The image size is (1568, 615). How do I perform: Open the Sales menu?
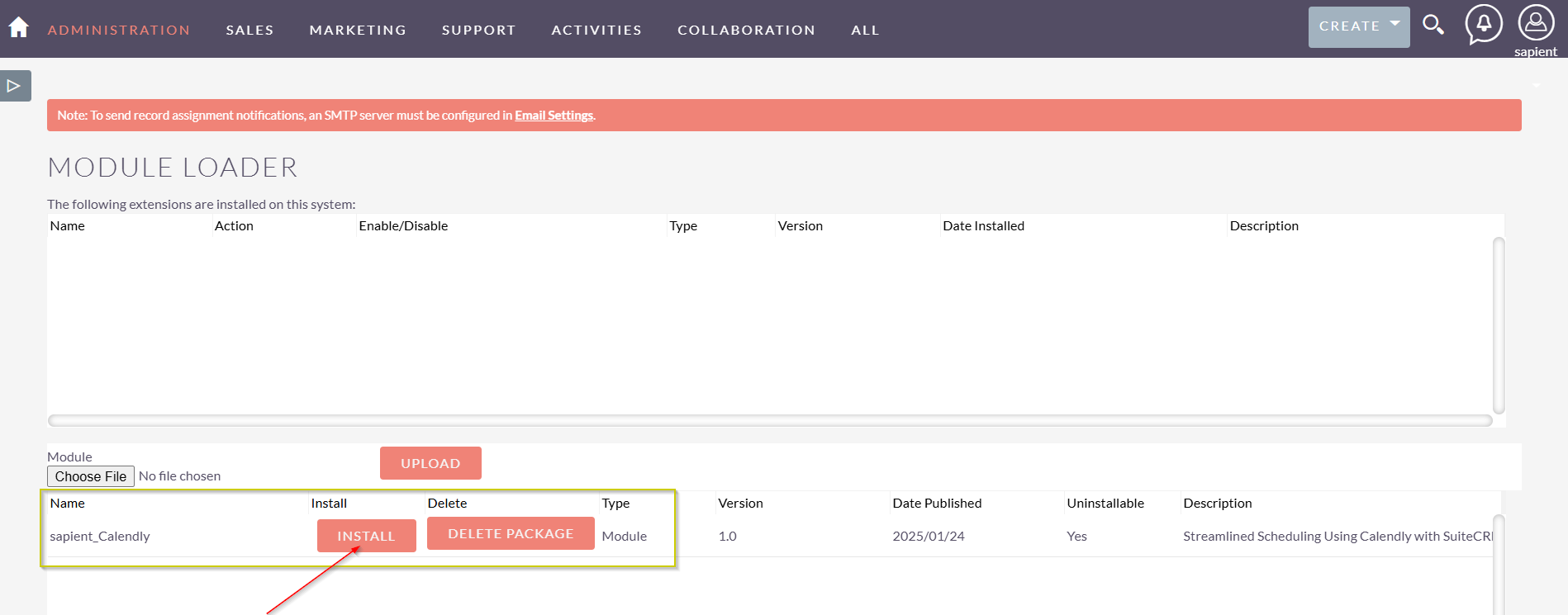[x=250, y=30]
